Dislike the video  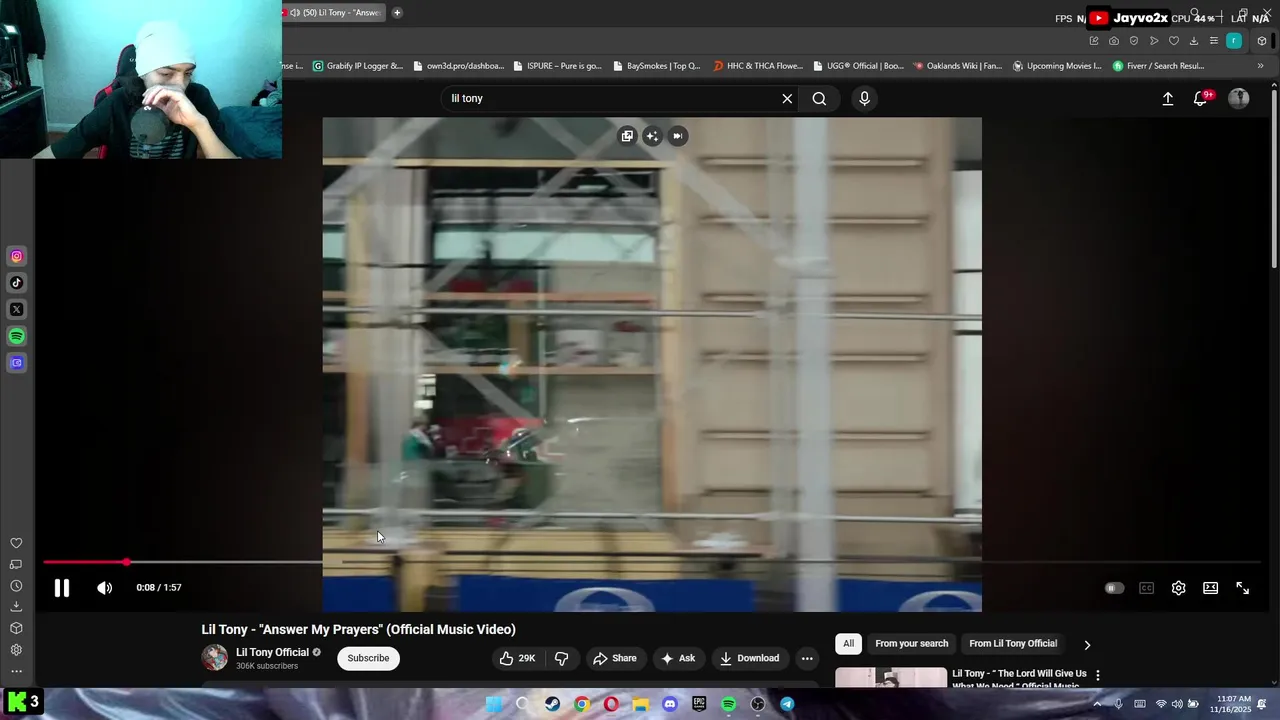pyautogui.click(x=561, y=658)
